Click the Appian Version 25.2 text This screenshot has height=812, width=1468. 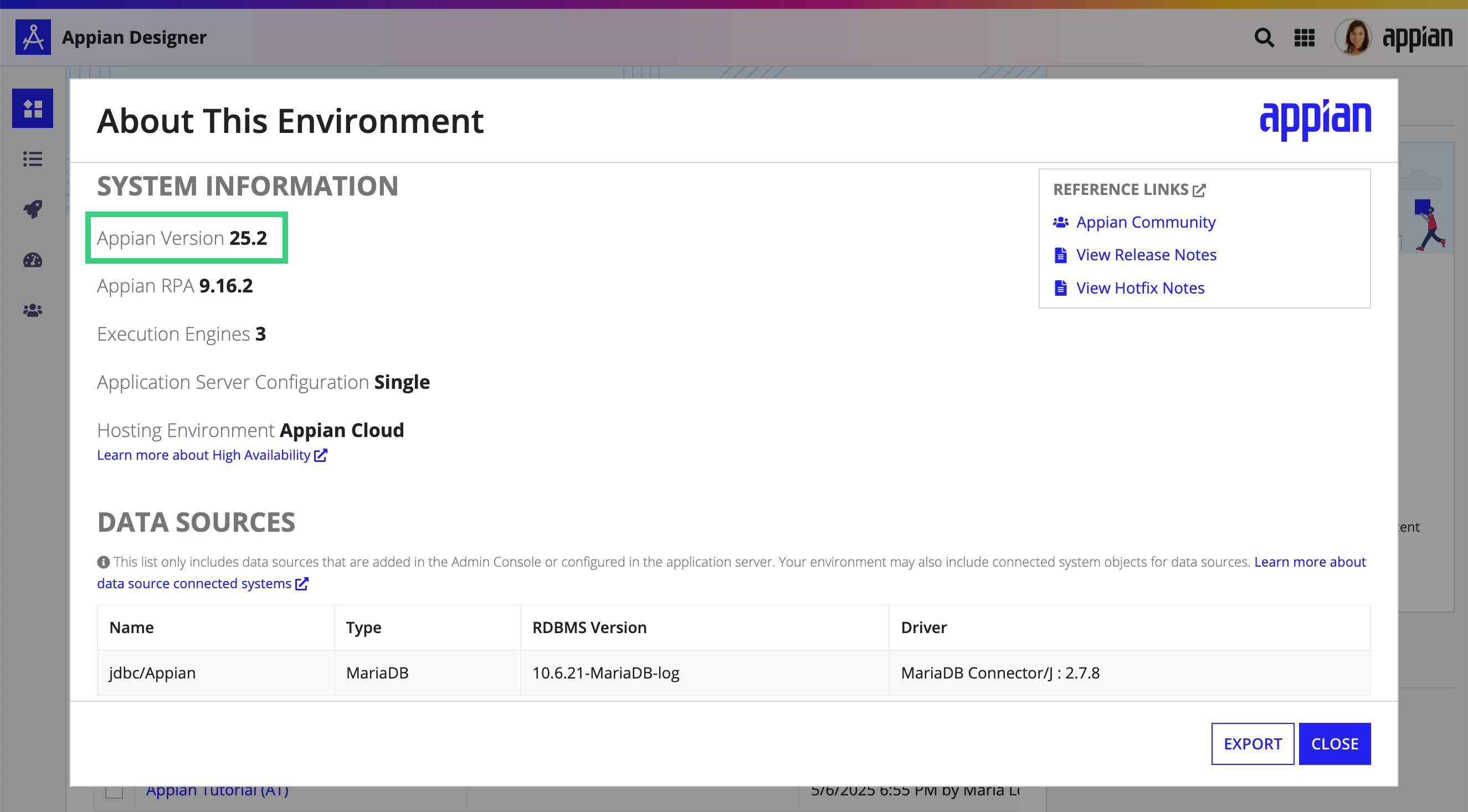(182, 238)
